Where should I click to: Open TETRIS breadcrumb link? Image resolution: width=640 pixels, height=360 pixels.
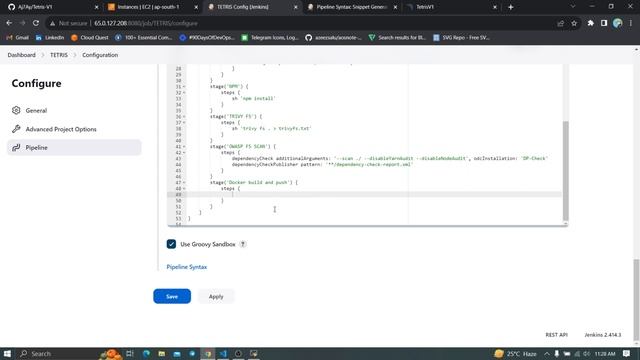59,55
